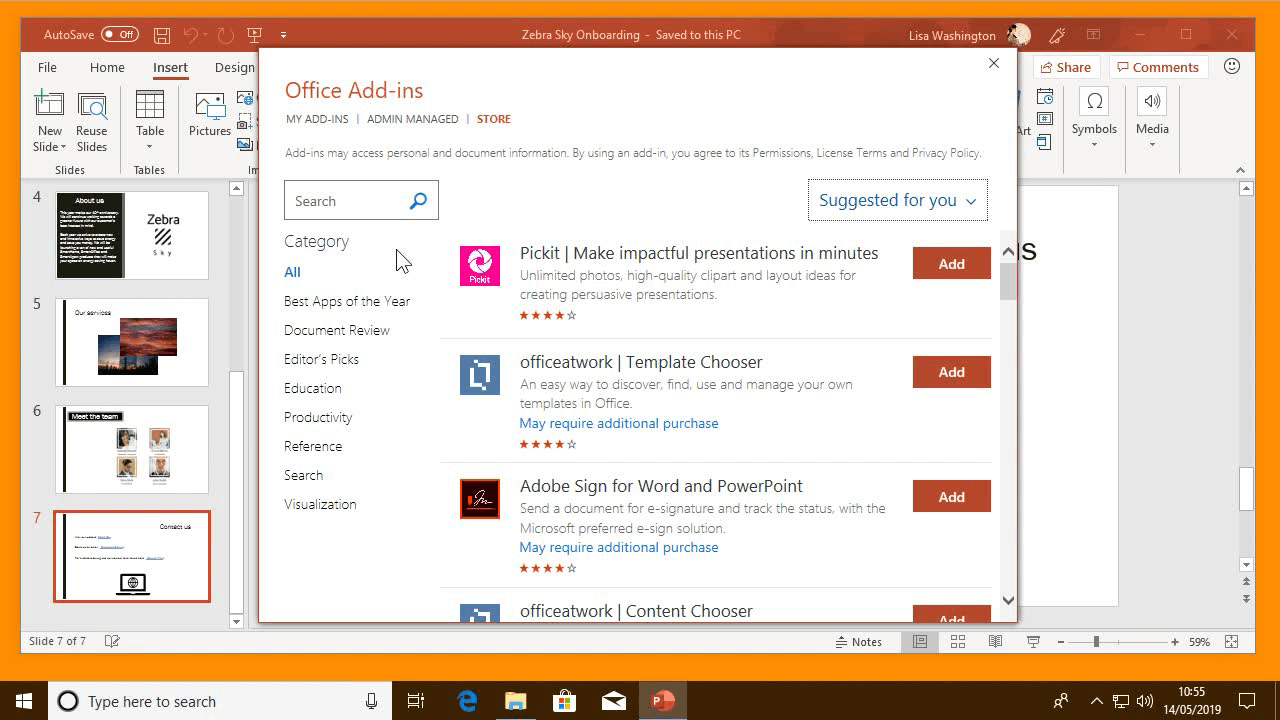This screenshot has width=1280, height=720.
Task: Open the Suggested for you sort dropdown
Action: pyautogui.click(x=896, y=200)
